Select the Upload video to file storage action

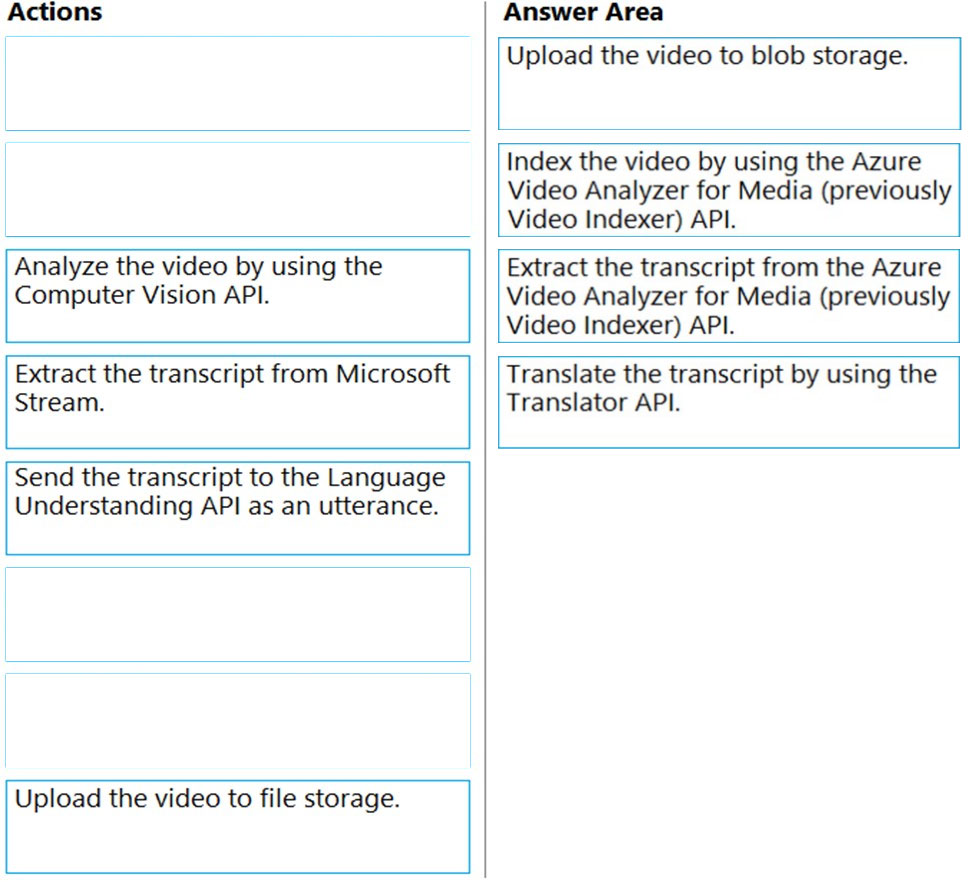[x=238, y=827]
